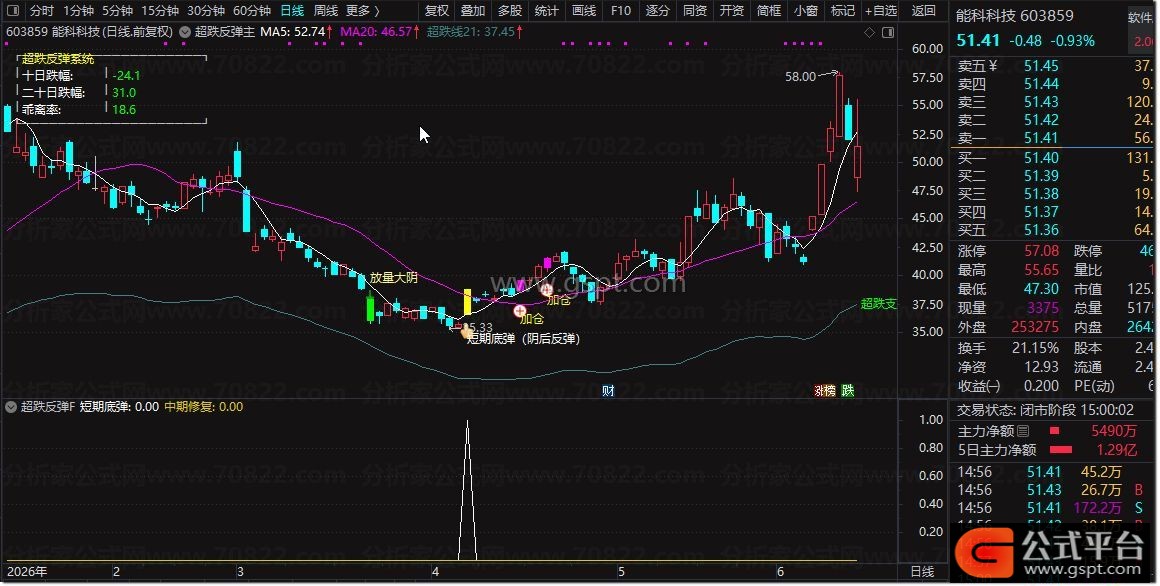
Task: Click the 软件 tab in the quote panel
Action: [1142, 17]
